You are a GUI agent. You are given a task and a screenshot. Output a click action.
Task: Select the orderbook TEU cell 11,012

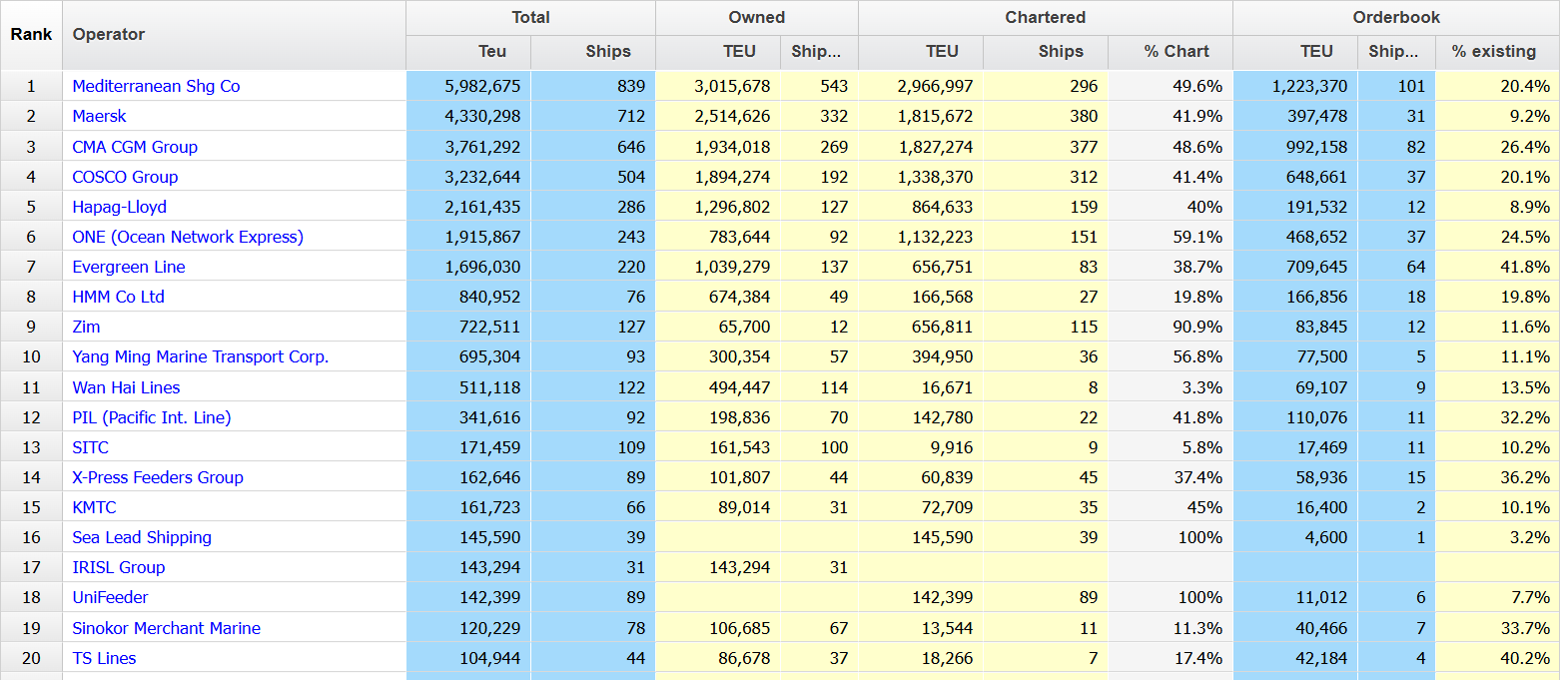tap(1295, 597)
